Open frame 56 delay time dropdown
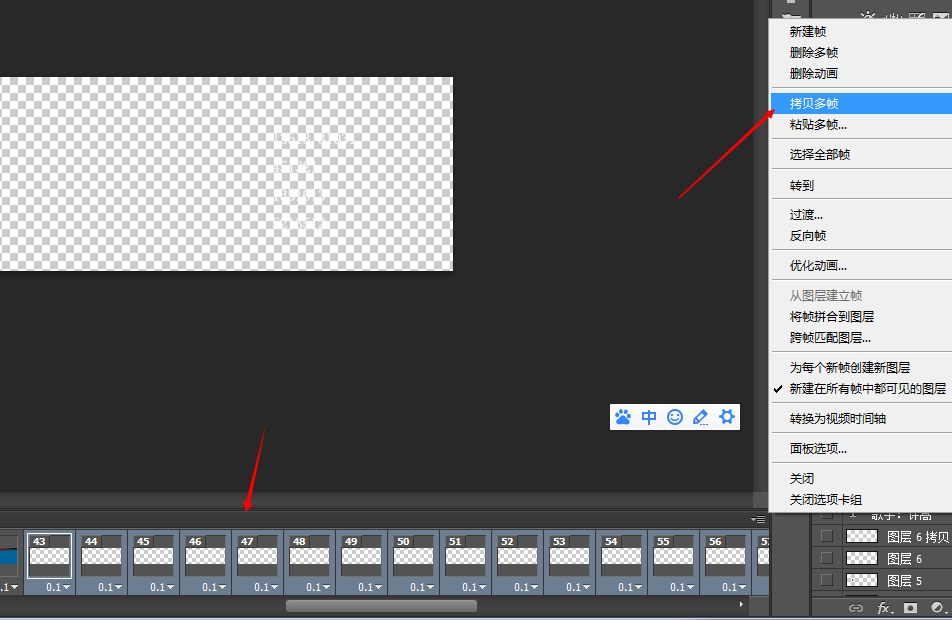The height and width of the screenshot is (620, 952). coord(735,587)
